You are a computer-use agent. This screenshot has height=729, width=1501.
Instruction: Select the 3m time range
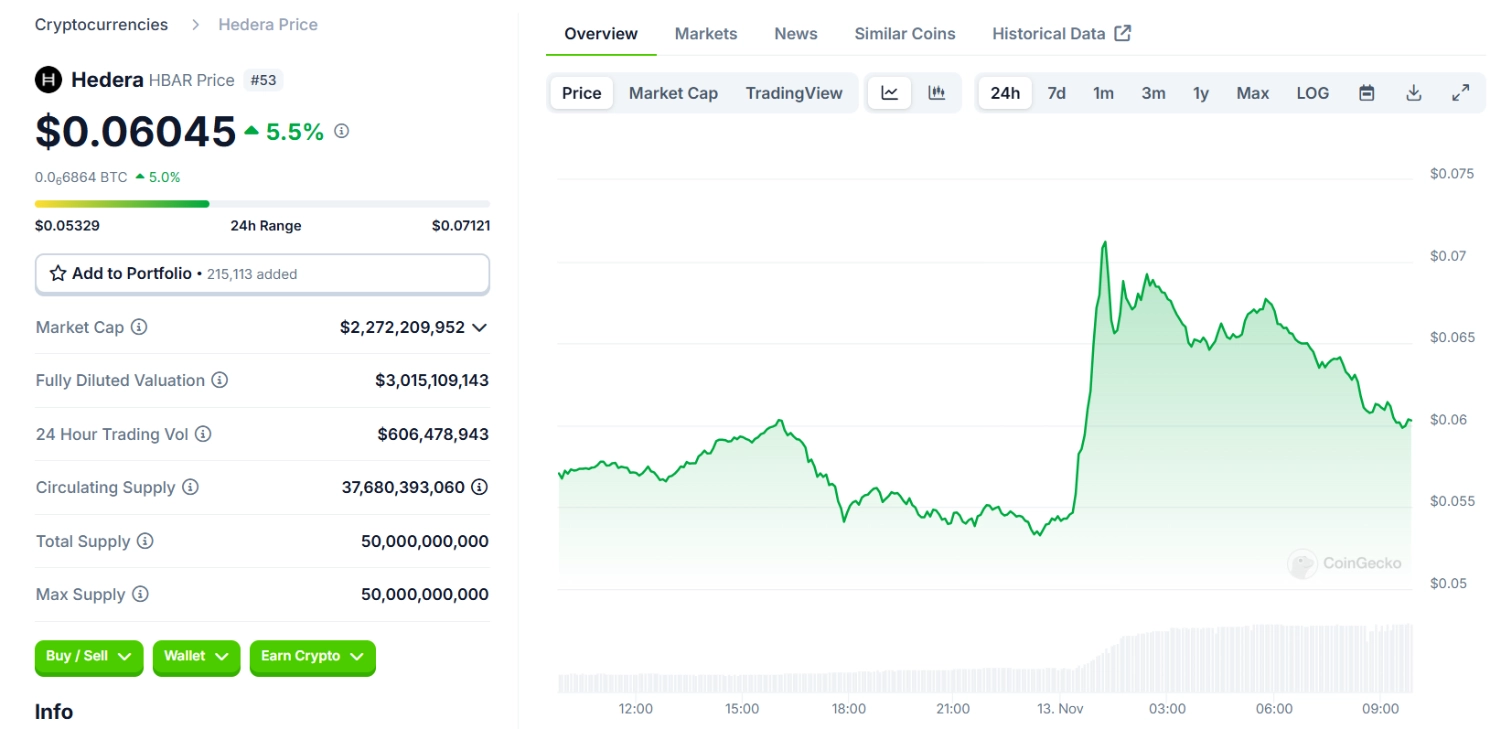point(1153,93)
